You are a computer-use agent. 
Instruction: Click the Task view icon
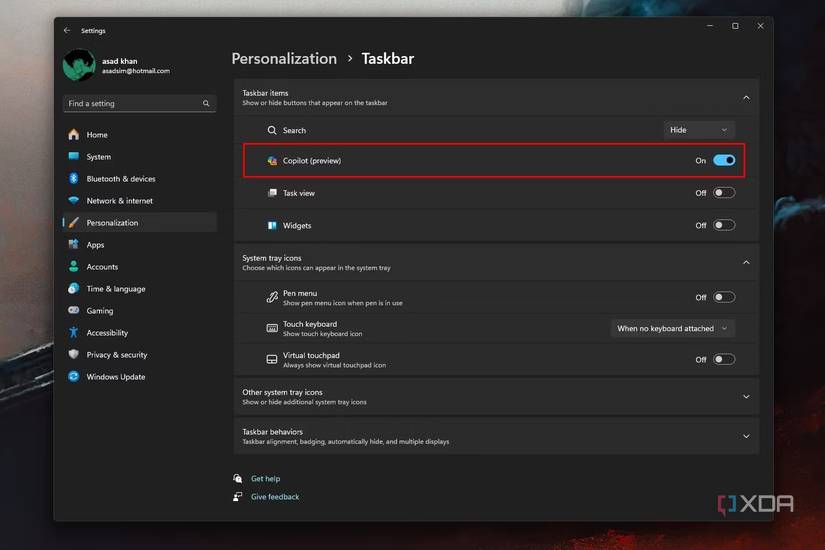tap(271, 193)
